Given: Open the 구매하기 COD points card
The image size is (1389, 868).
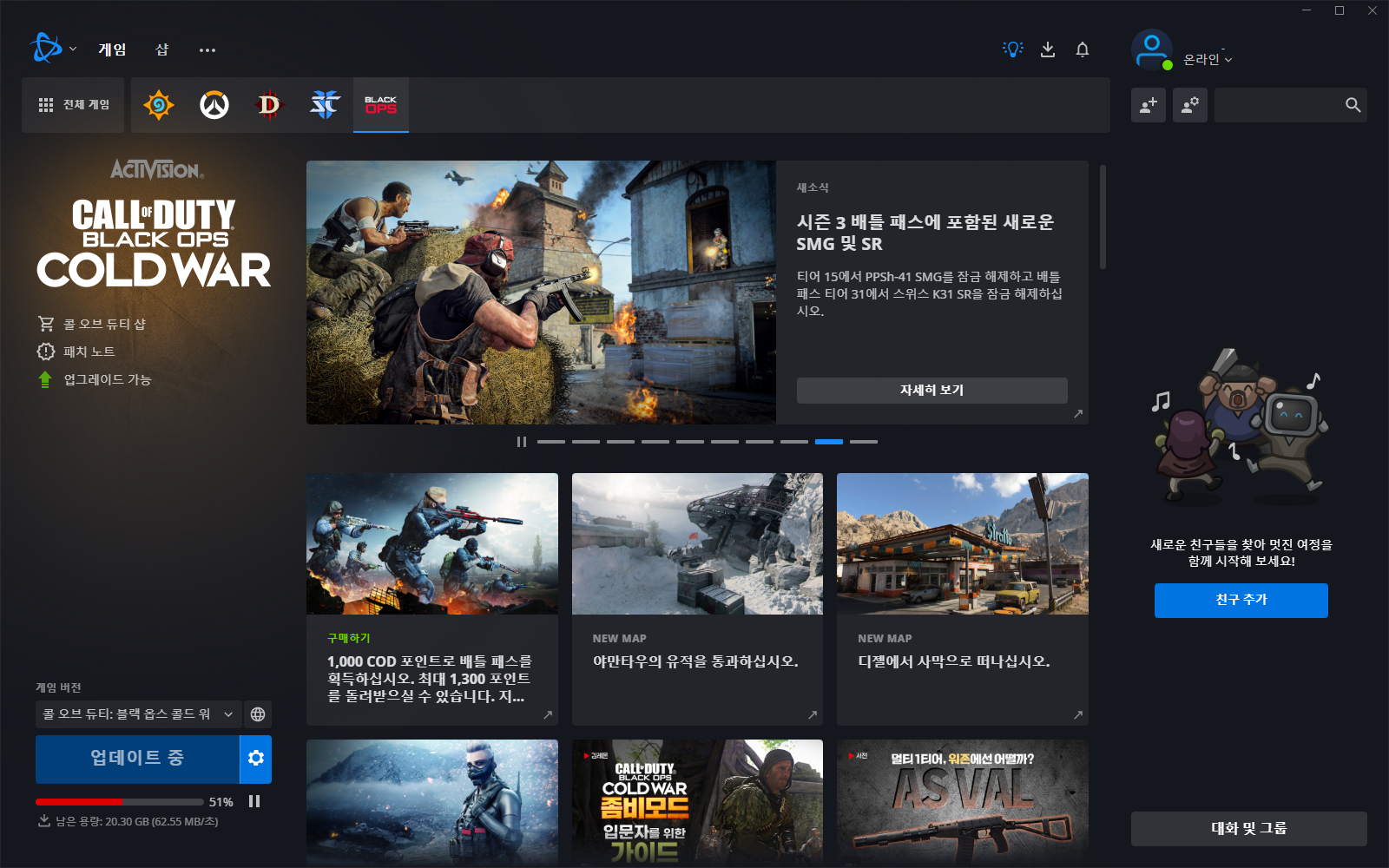Looking at the screenshot, I should click(x=432, y=599).
